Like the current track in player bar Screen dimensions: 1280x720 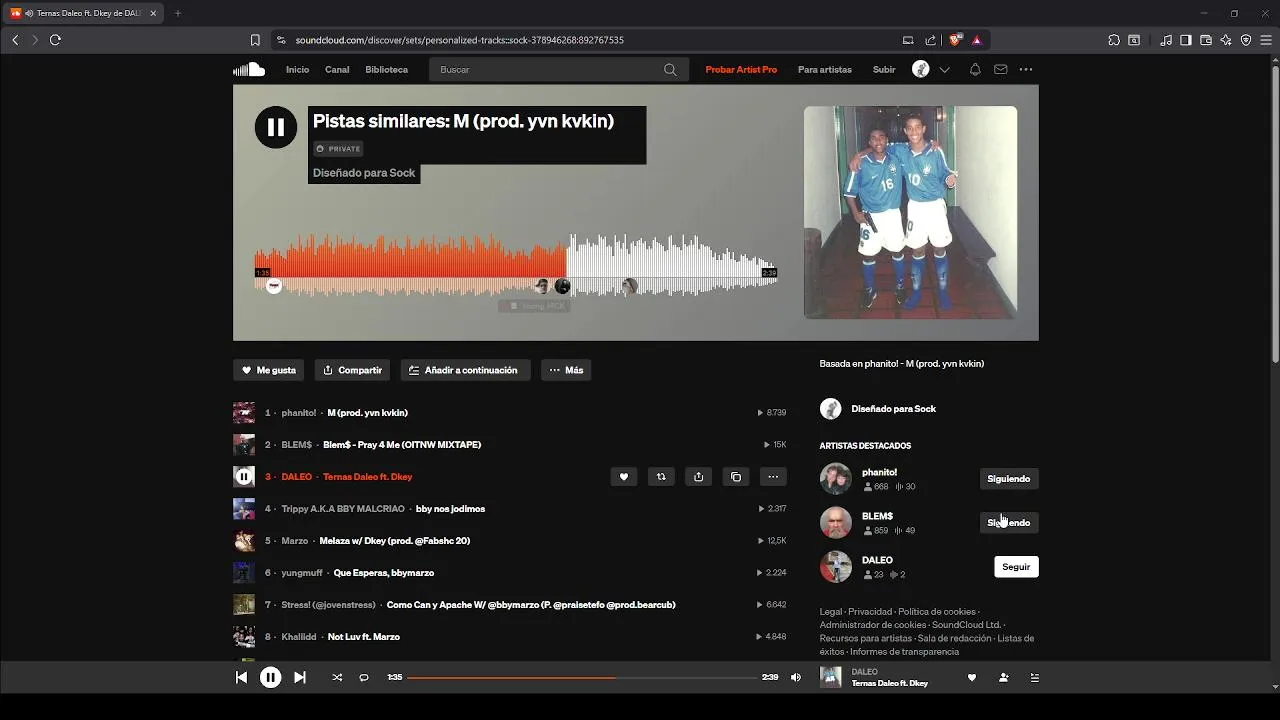[x=972, y=677]
